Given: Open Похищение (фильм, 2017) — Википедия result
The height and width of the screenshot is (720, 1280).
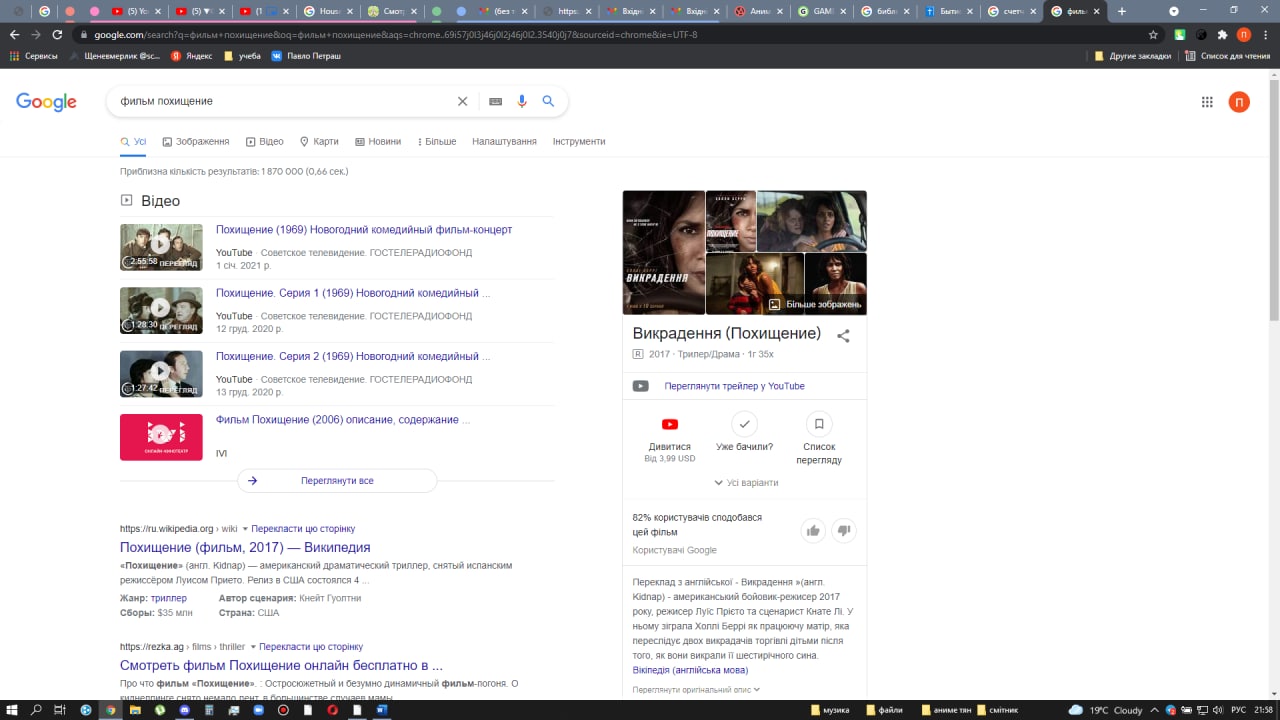Looking at the screenshot, I should pos(245,547).
